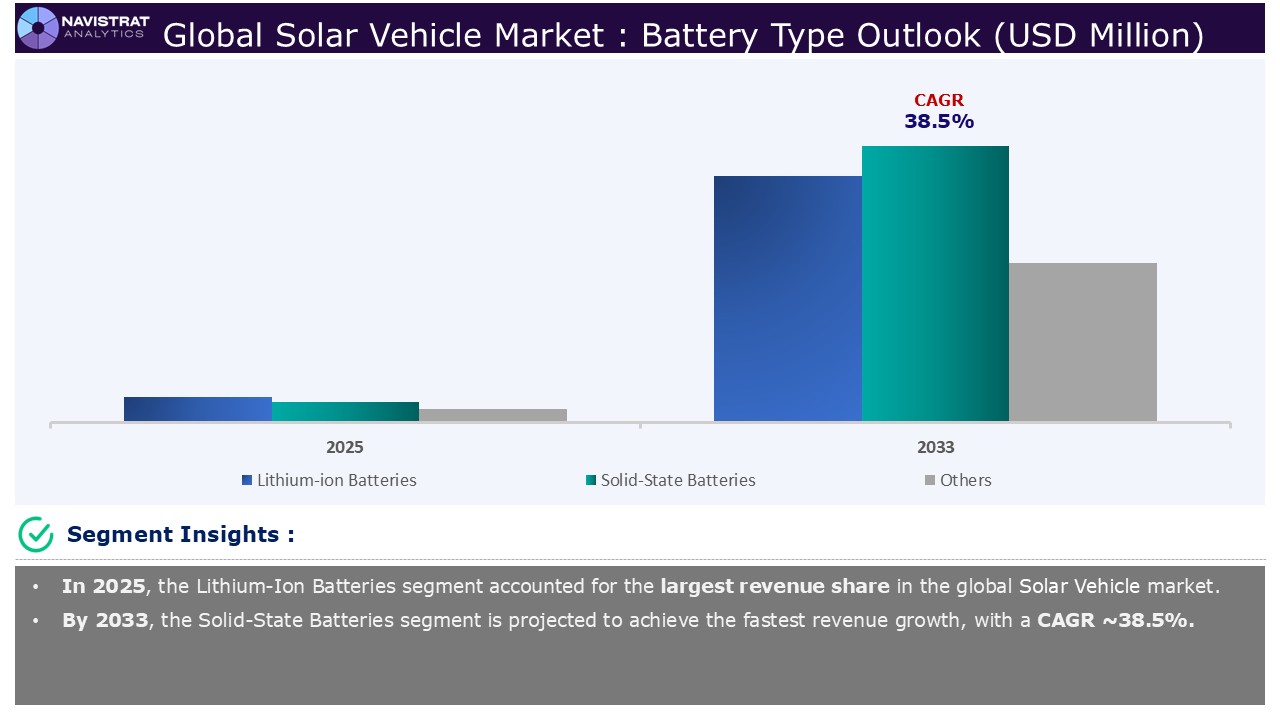Click the 2033 Others gray bar

coord(1083,342)
